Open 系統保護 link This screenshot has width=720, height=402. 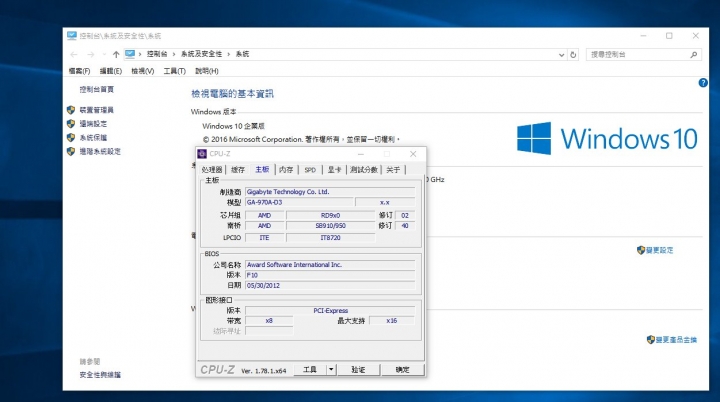[x=93, y=137]
